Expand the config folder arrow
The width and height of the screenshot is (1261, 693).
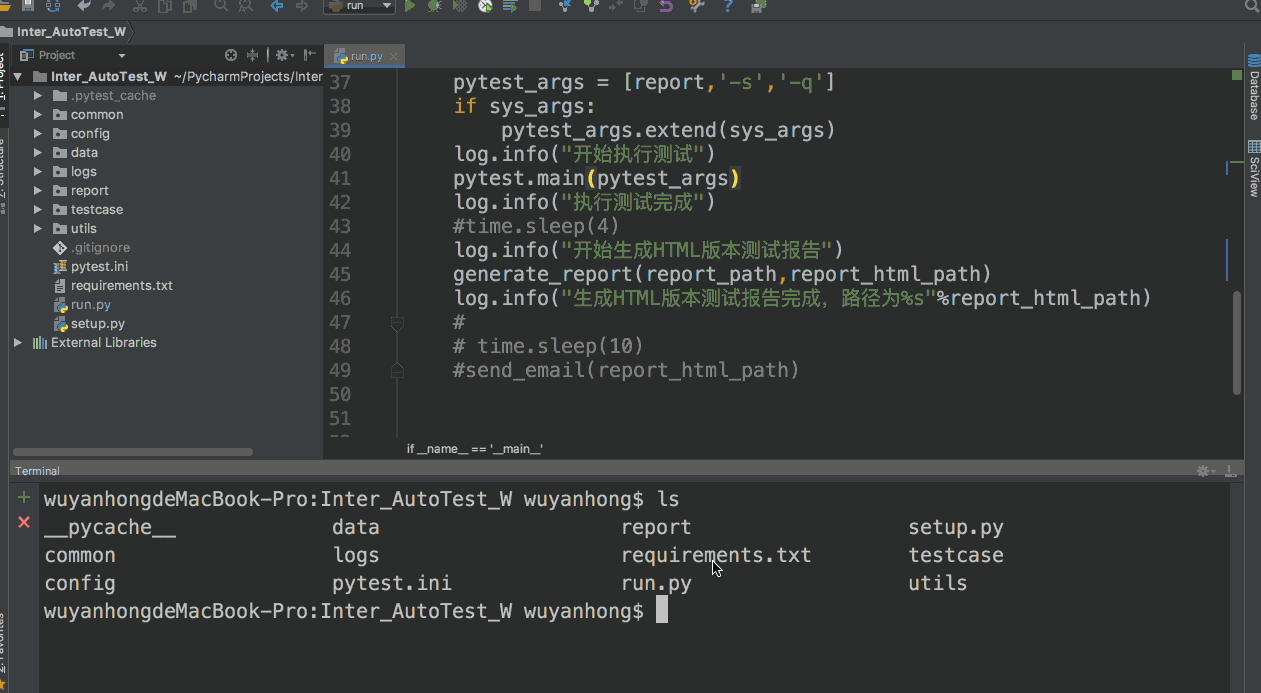[37, 134]
